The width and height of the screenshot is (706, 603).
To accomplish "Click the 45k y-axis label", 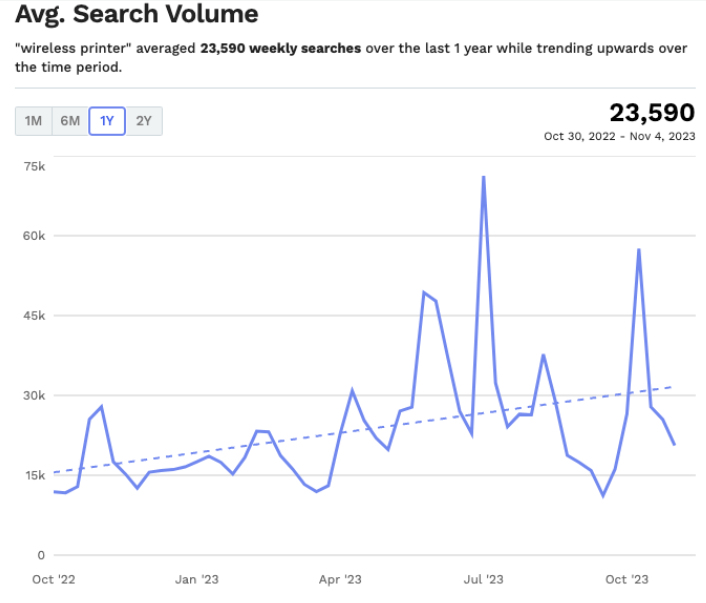I will pos(35,316).
